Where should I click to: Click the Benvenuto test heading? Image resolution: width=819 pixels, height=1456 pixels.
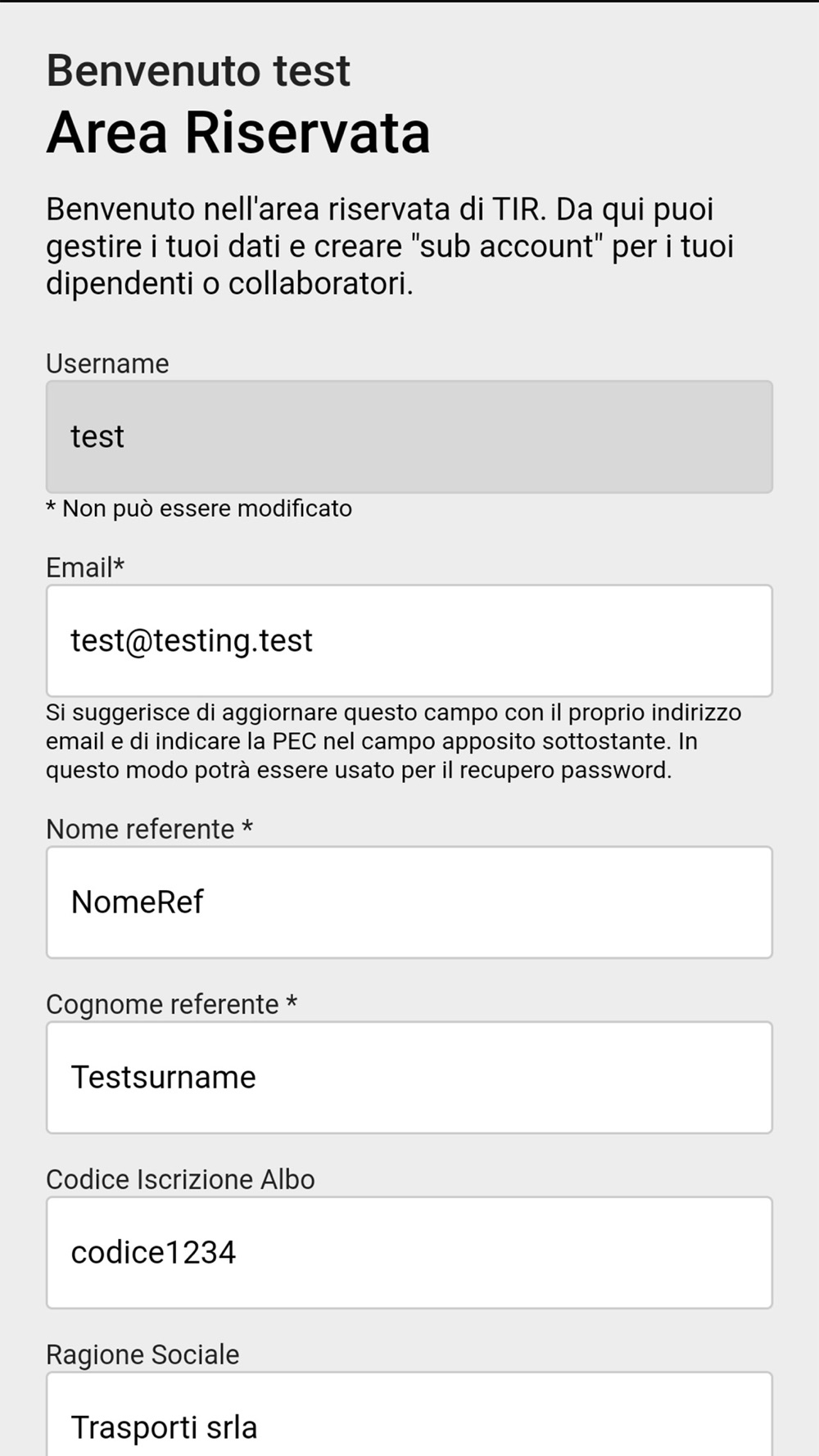pos(198,70)
